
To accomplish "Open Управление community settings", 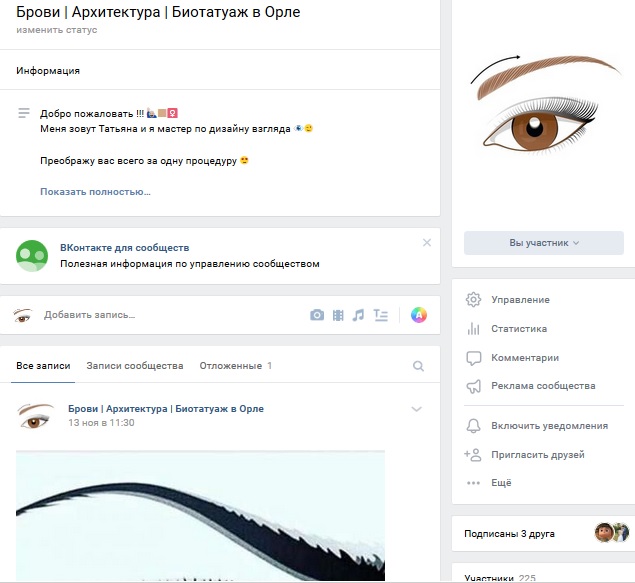I will point(520,300).
